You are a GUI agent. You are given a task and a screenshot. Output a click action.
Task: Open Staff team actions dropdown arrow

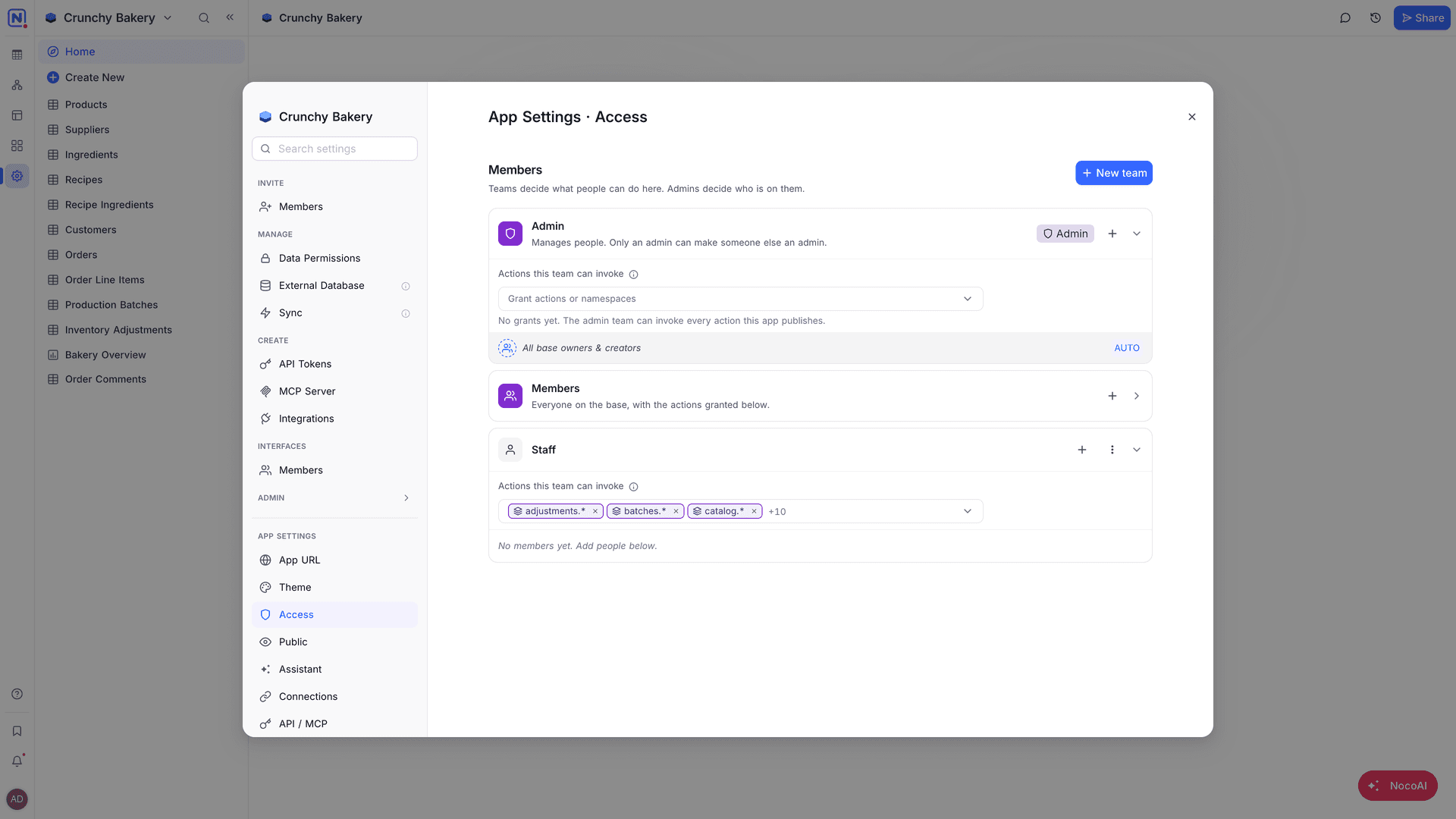click(968, 511)
